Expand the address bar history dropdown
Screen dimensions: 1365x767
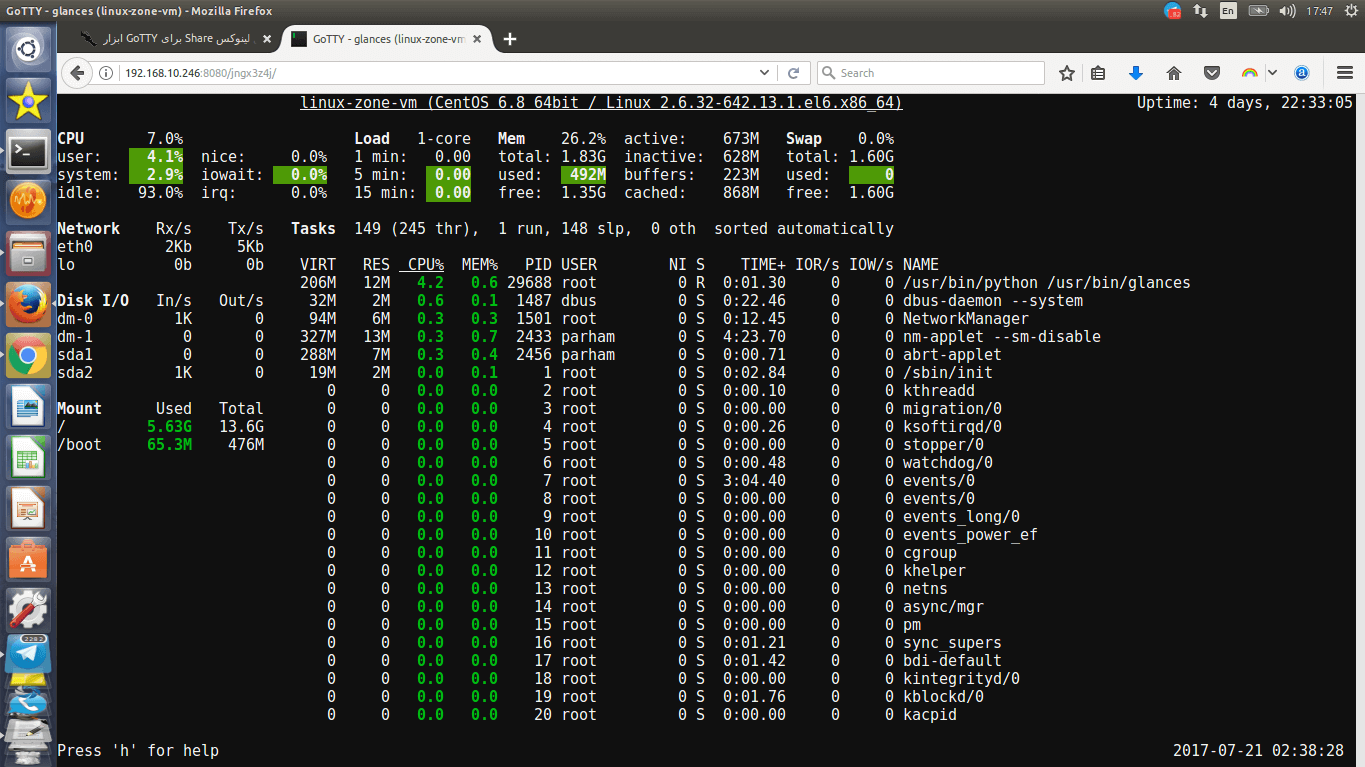pyautogui.click(x=764, y=73)
